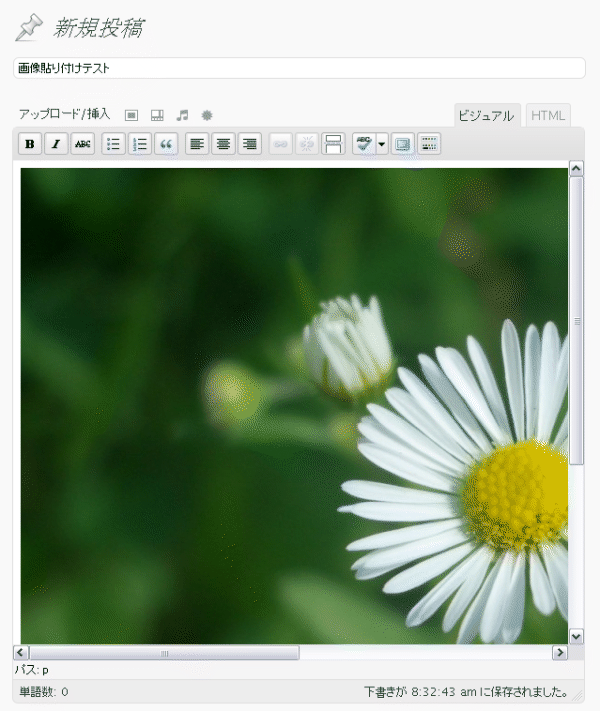Insert an unordered bullet list
600x711 pixels.
[x=113, y=144]
